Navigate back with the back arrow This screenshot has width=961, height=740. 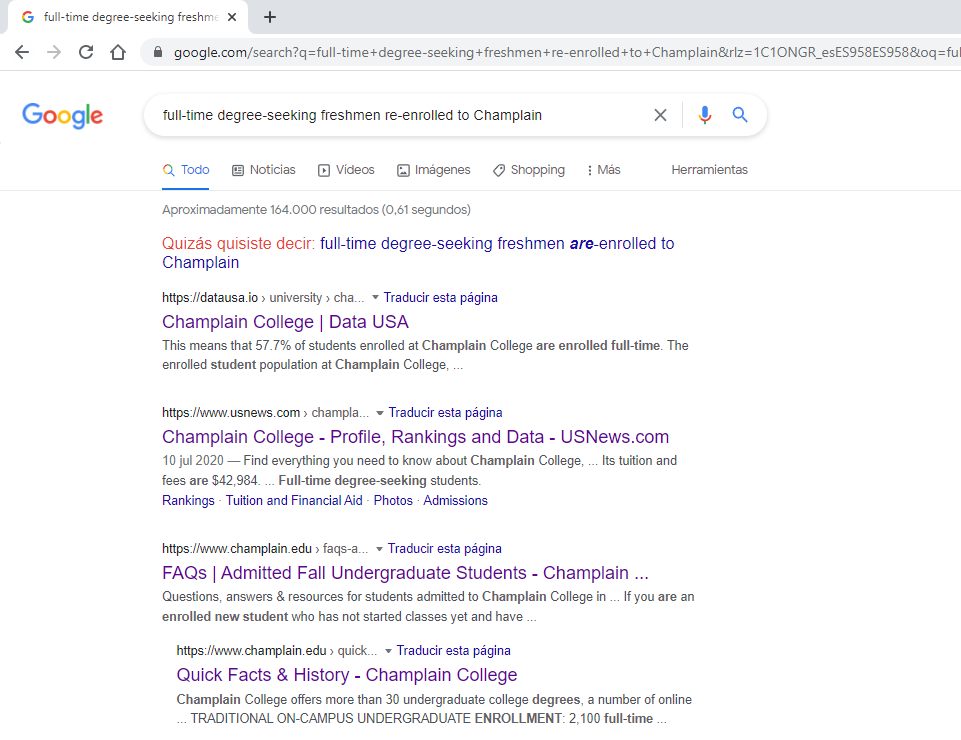[x=22, y=52]
